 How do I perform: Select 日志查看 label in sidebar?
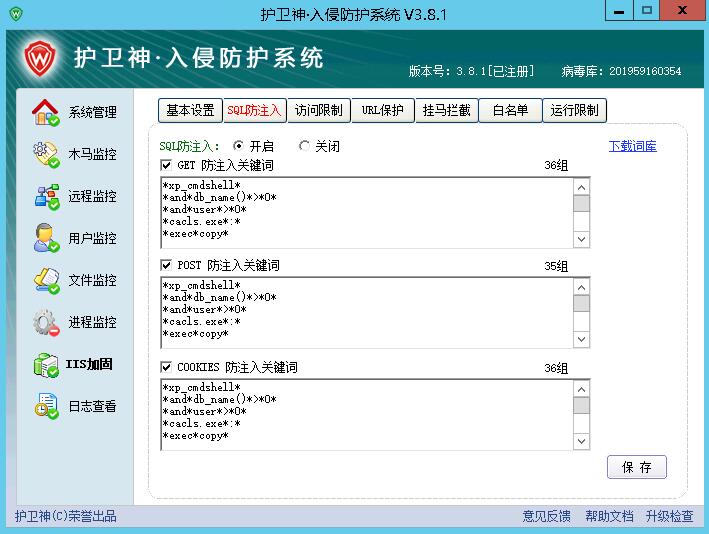92,406
